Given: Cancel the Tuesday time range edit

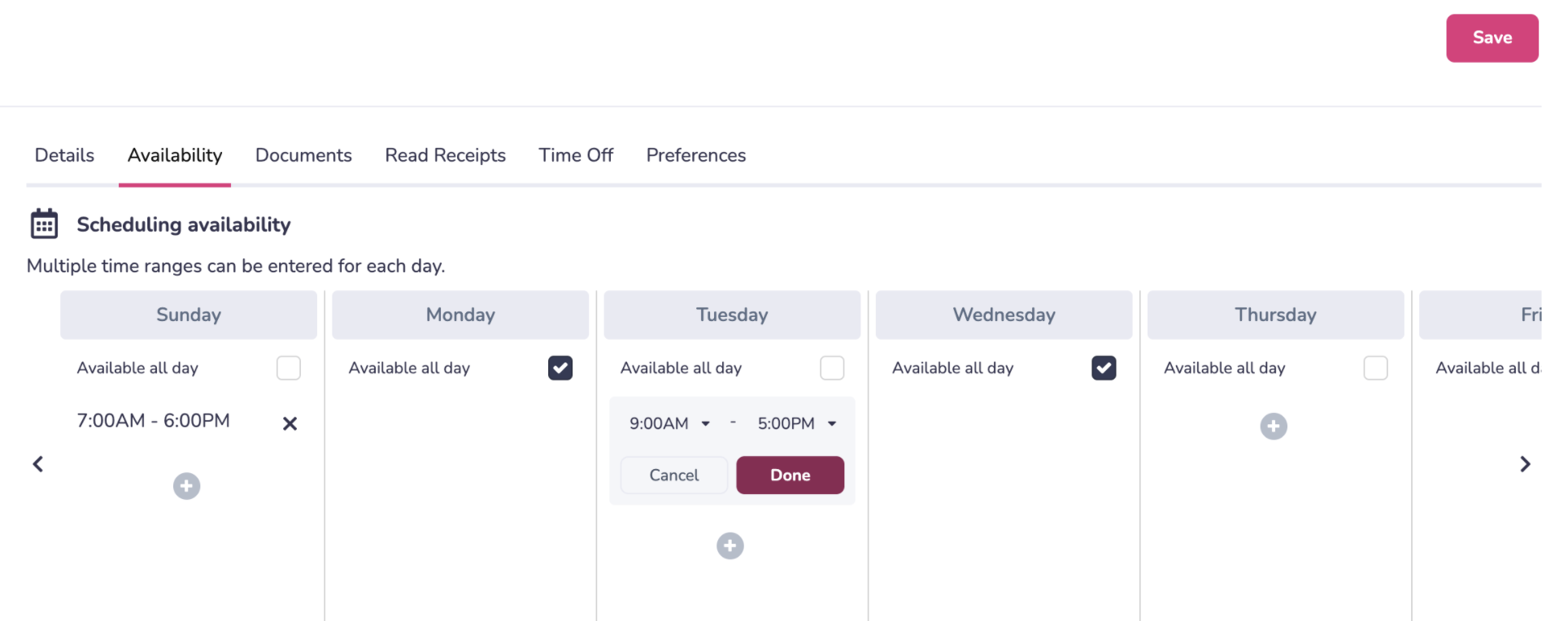Looking at the screenshot, I should click(673, 476).
